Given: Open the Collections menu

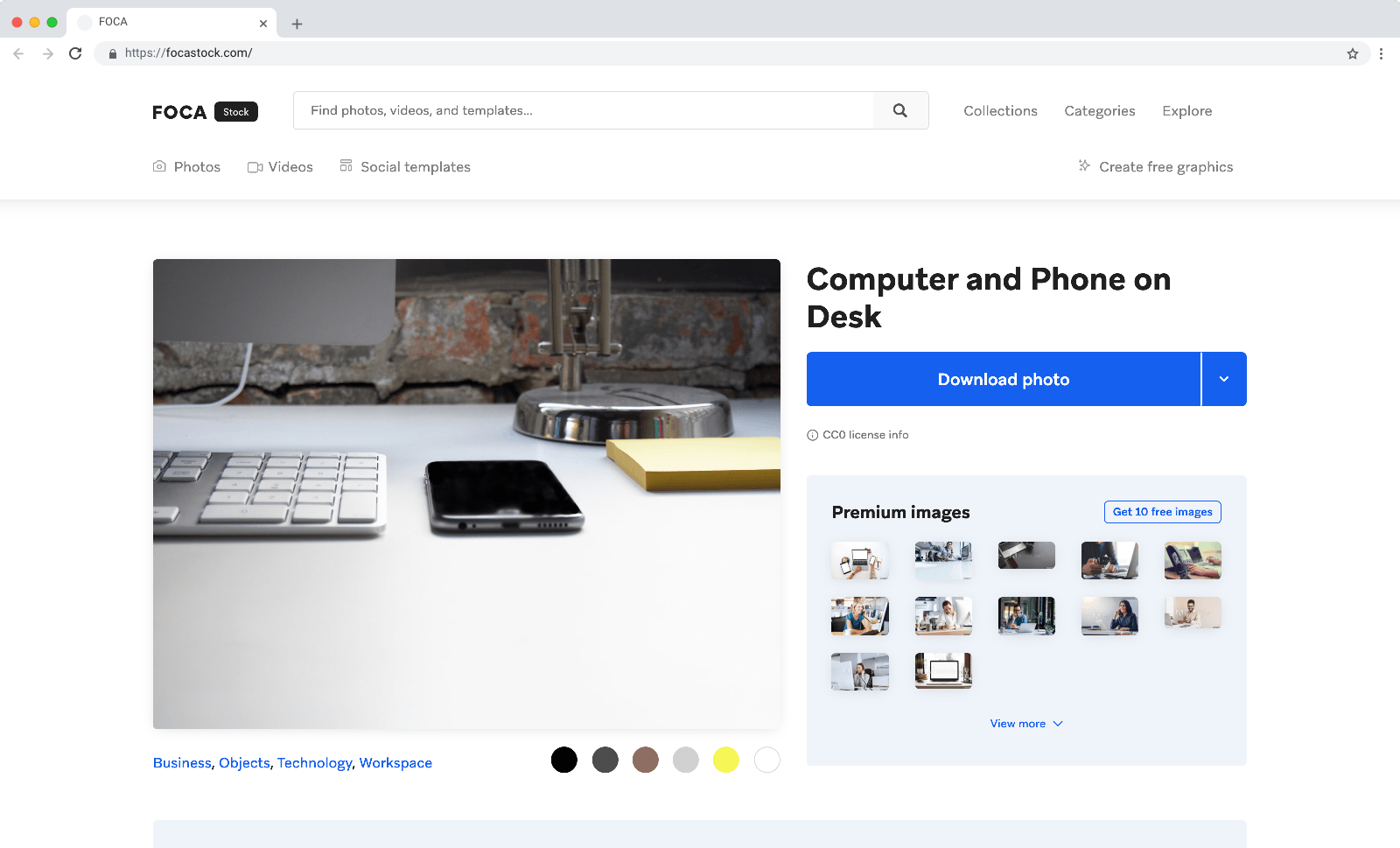Looking at the screenshot, I should pos(1000,111).
